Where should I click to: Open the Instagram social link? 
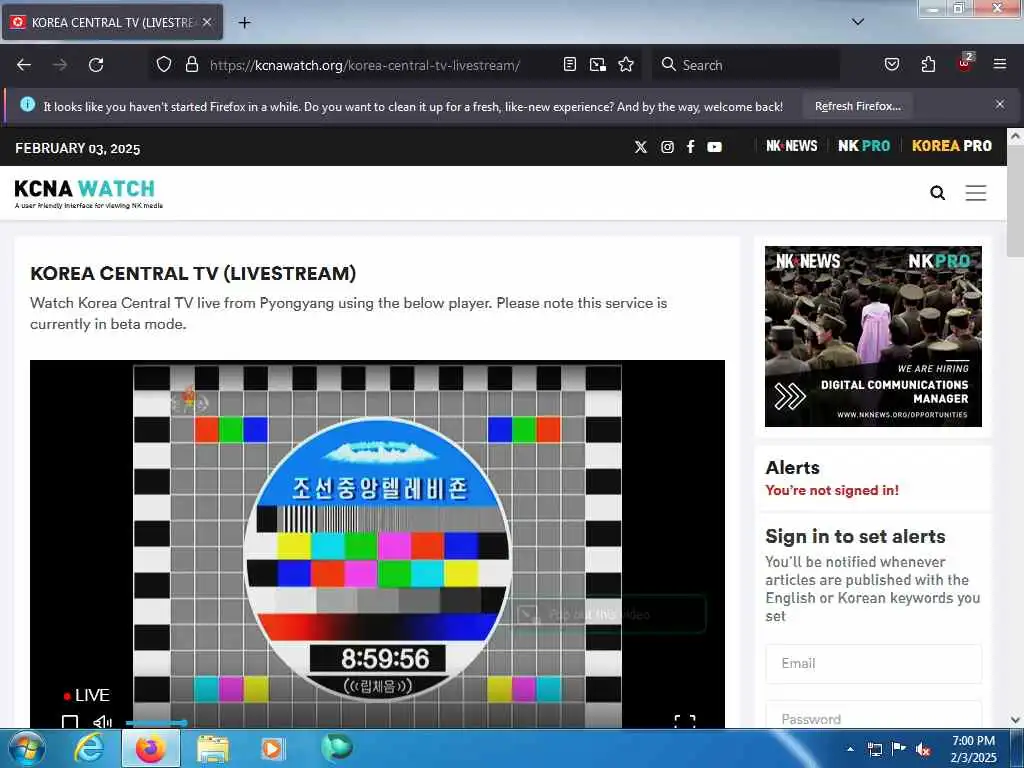click(667, 147)
